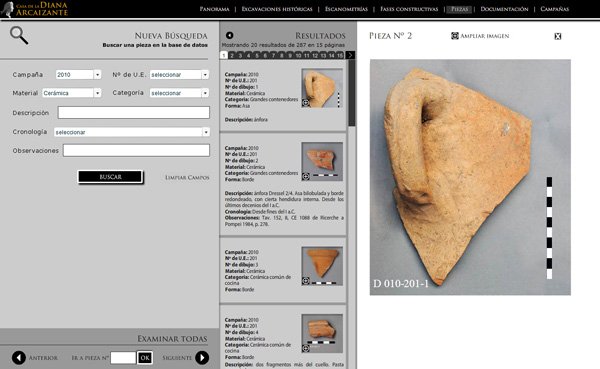
Task: Open the Categoría dropdown
Action: (x=179, y=93)
